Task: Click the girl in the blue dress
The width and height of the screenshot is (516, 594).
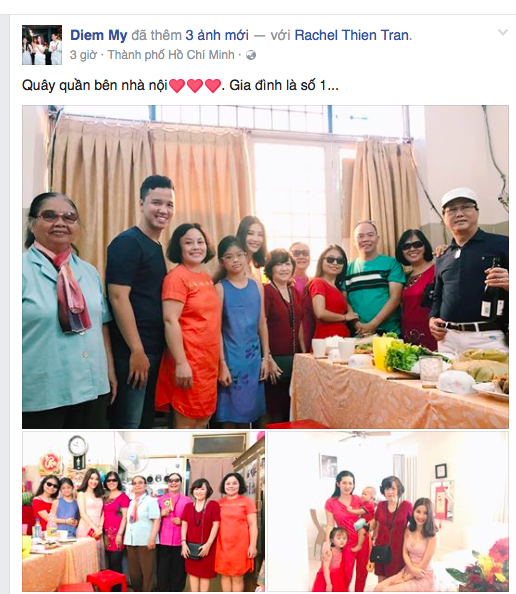Action: pyautogui.click(x=239, y=330)
